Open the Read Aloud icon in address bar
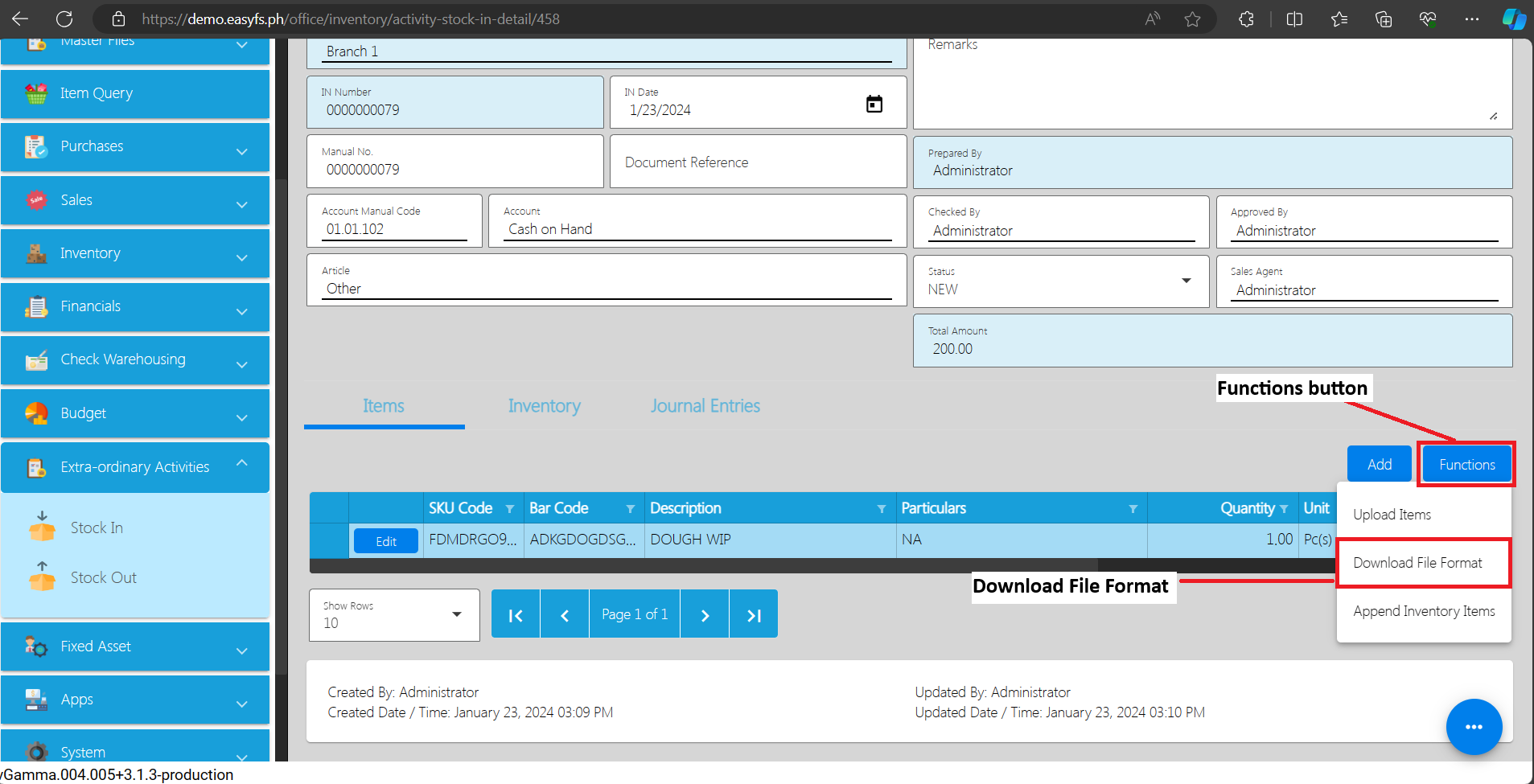Viewport: 1534px width, 784px height. 1153,18
